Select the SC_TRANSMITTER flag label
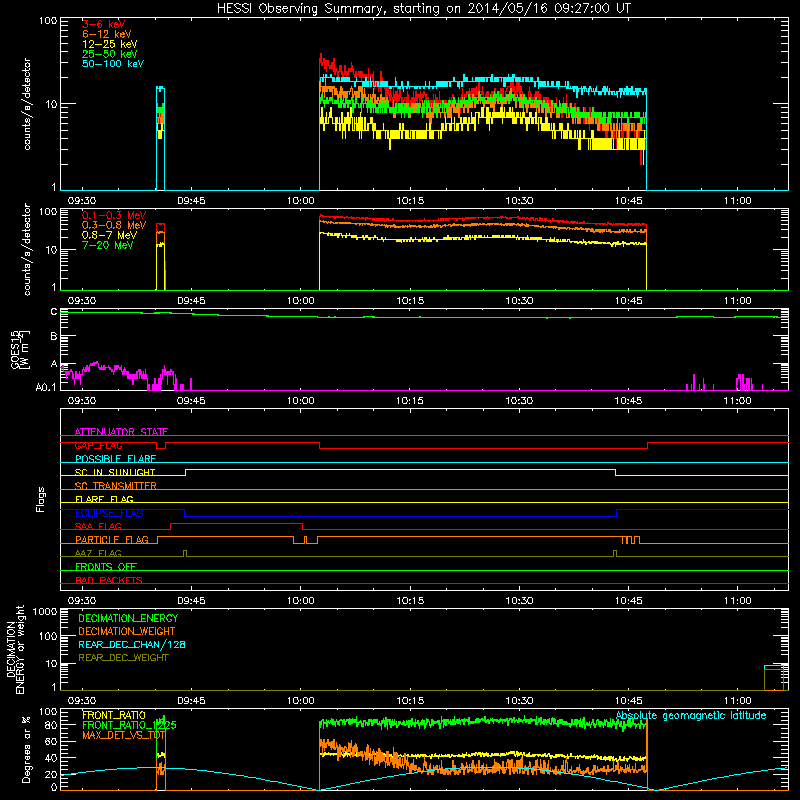The height and width of the screenshot is (800, 800). click(116, 486)
